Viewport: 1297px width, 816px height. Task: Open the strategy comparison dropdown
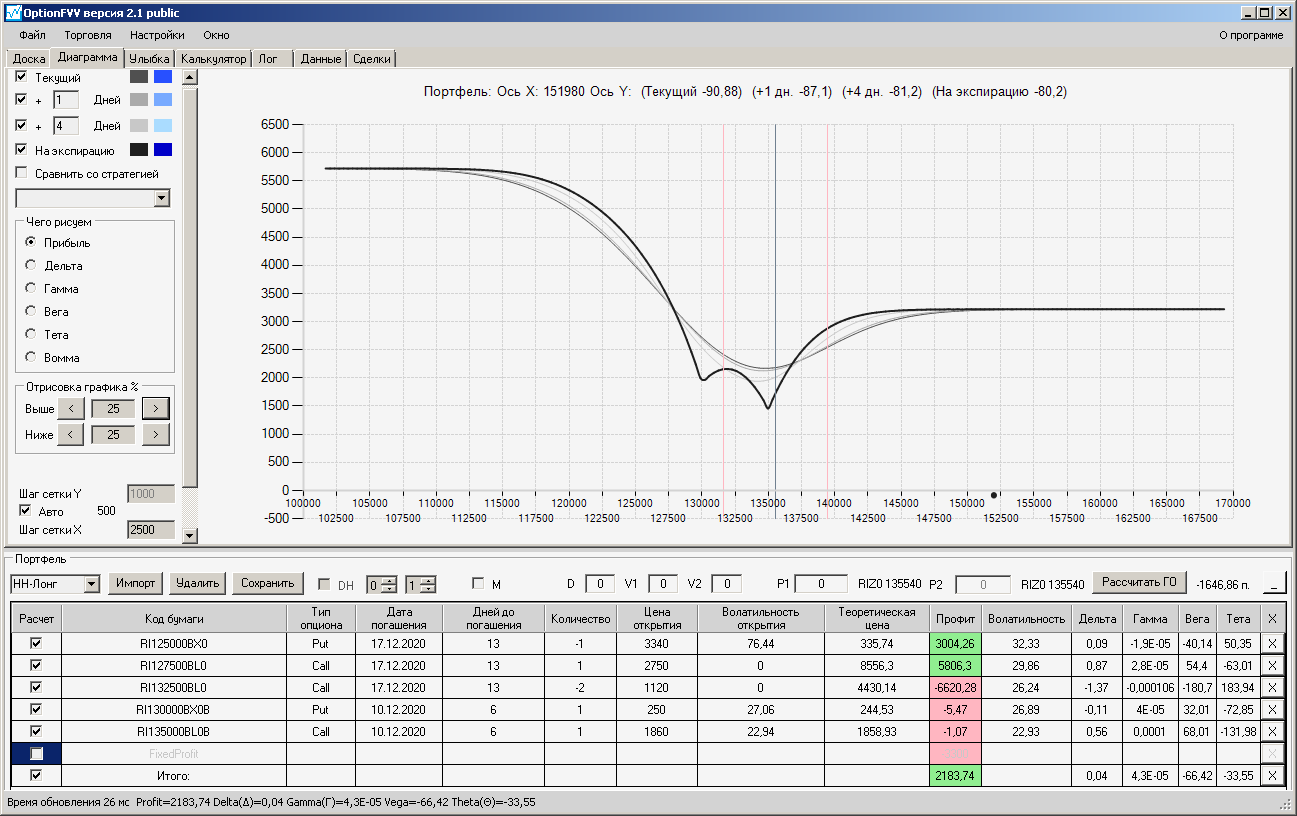(162, 199)
